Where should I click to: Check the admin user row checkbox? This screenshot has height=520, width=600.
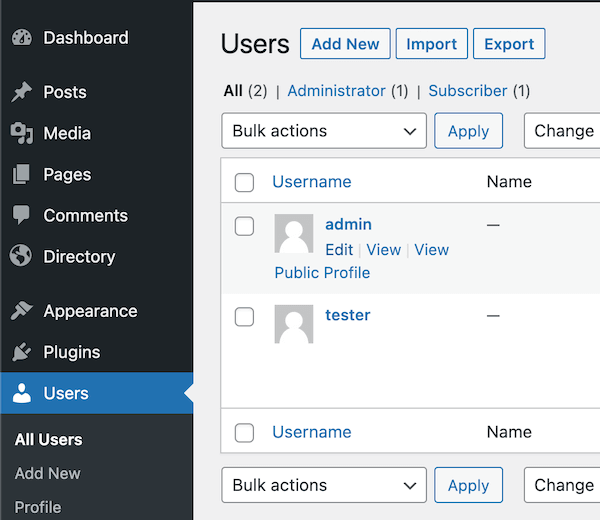(244, 226)
